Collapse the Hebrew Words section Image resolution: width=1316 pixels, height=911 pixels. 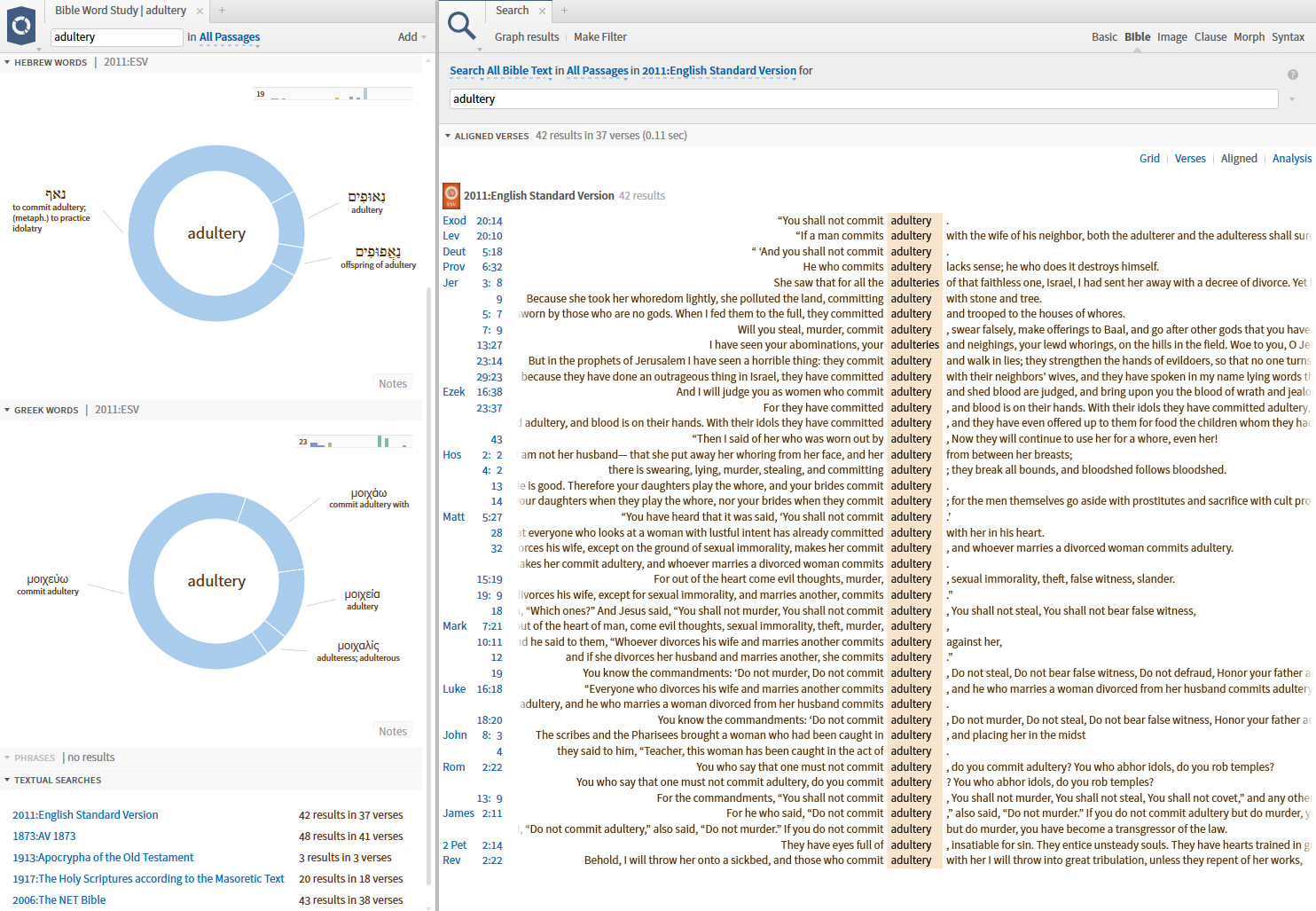pyautogui.click(x=7, y=63)
